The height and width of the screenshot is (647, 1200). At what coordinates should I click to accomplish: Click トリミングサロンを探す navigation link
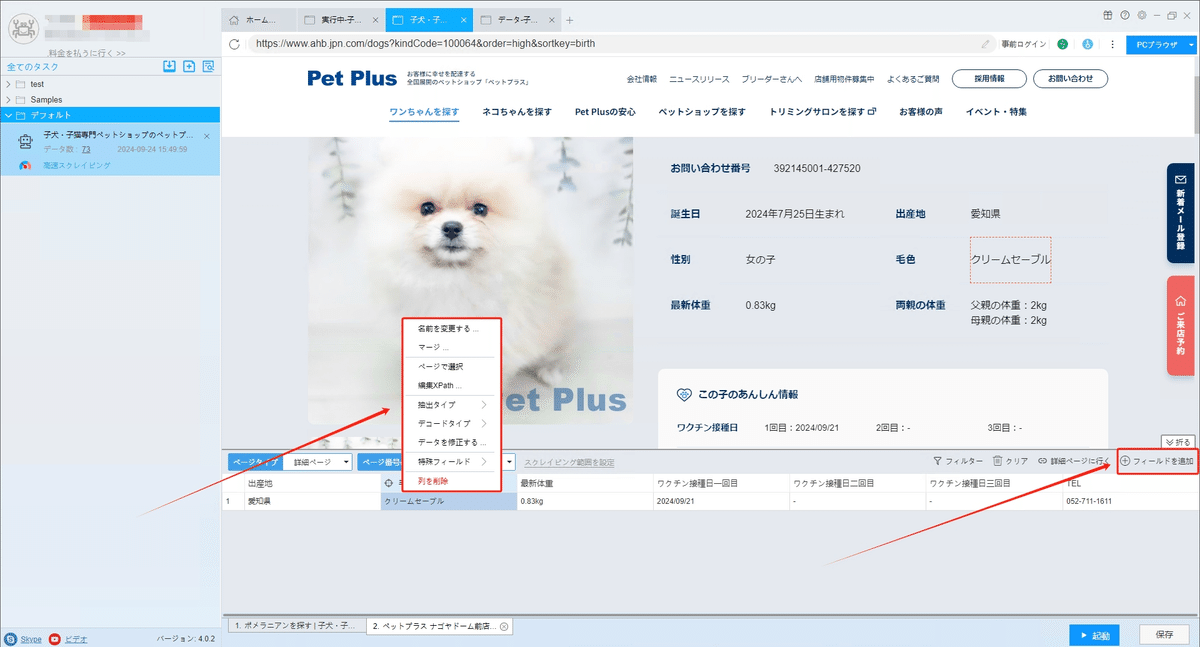pyautogui.click(x=823, y=112)
